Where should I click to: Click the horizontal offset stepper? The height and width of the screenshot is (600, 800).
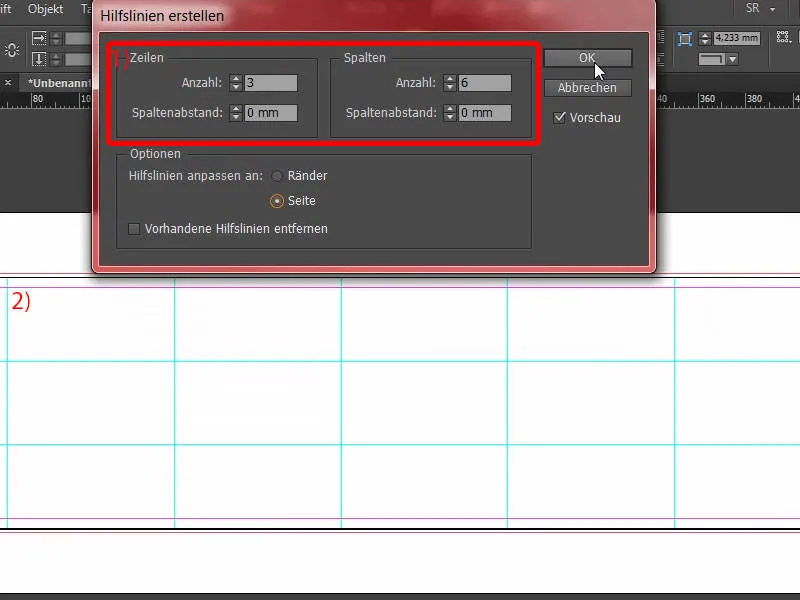[56, 38]
